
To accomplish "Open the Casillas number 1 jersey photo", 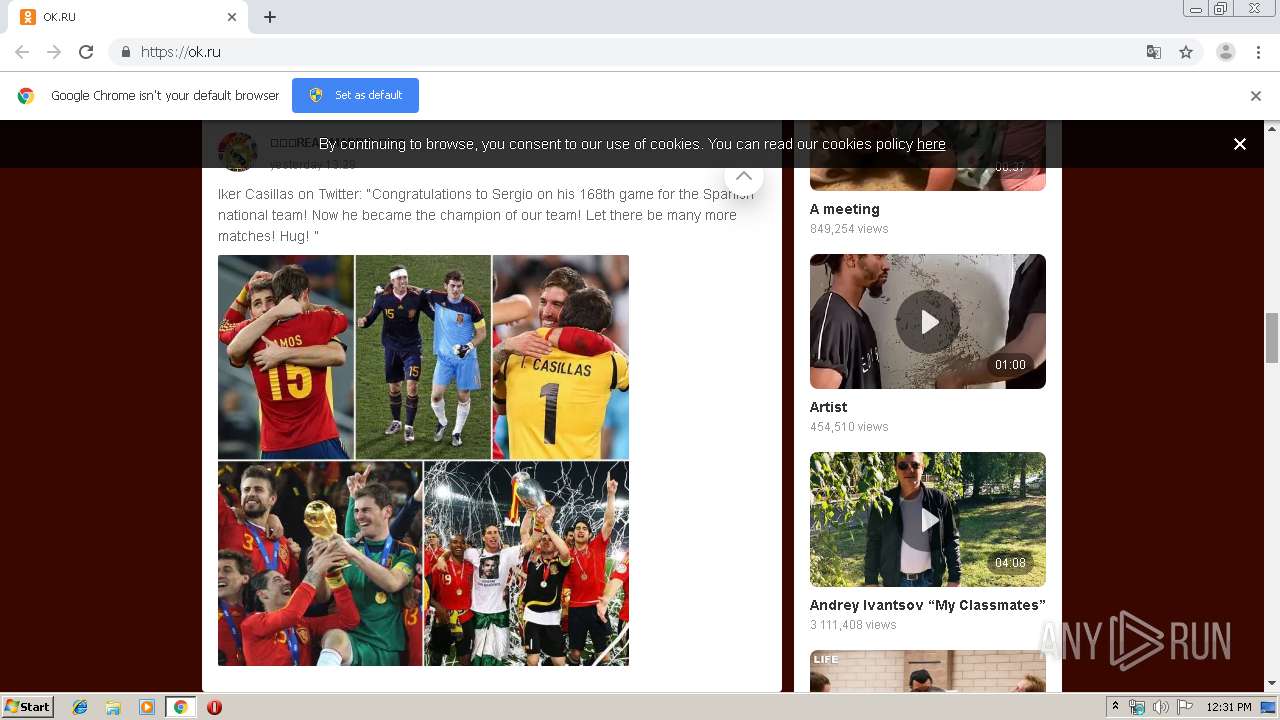I will (x=561, y=357).
